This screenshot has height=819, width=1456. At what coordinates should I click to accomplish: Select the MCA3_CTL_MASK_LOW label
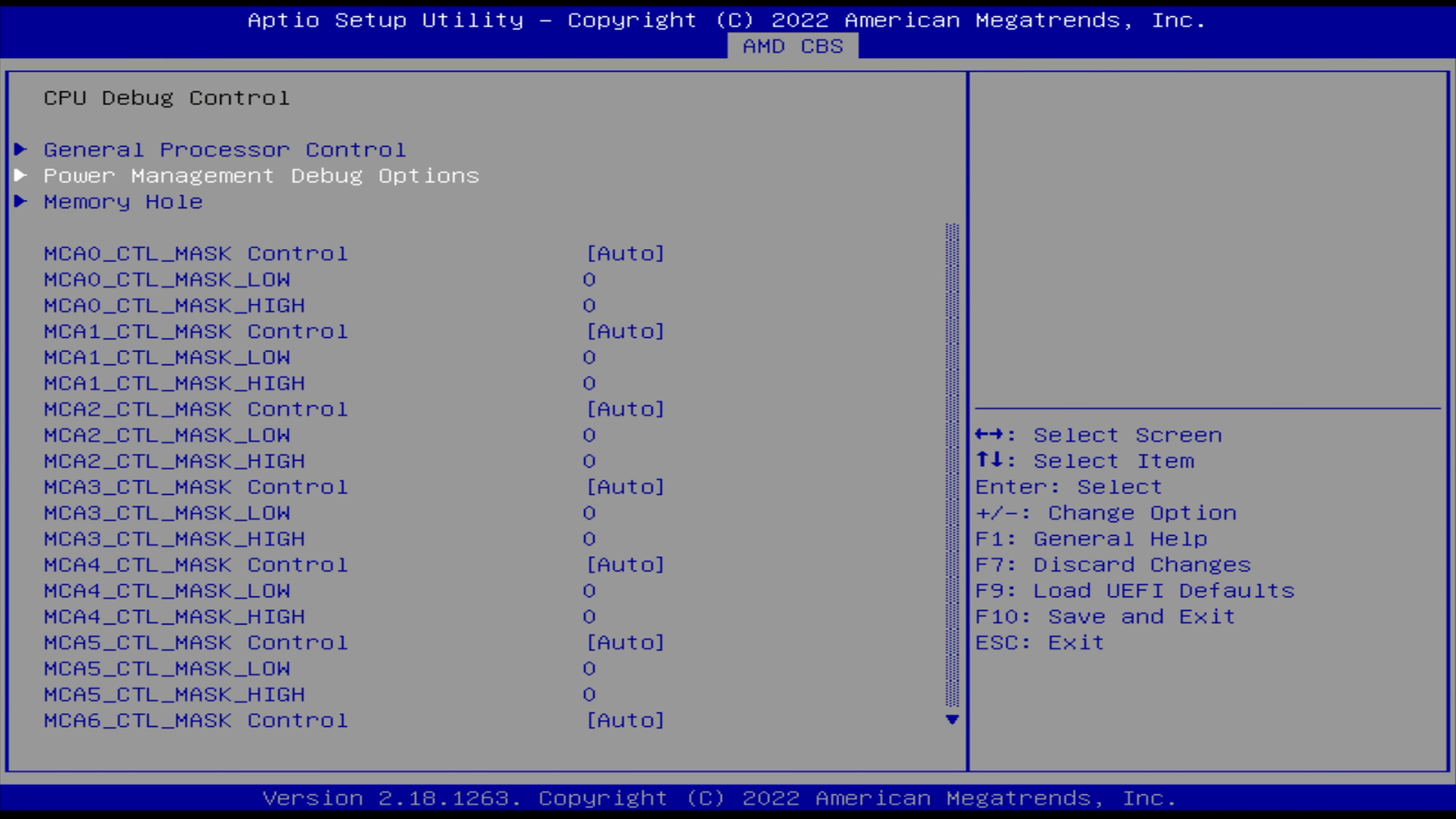pos(167,513)
